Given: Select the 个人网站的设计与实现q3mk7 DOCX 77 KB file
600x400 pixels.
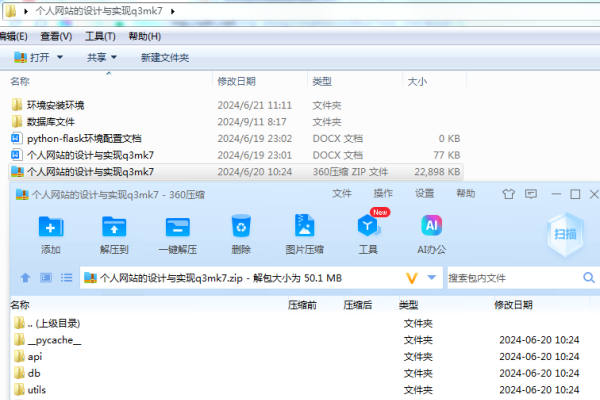Looking at the screenshot, I should [236, 155].
